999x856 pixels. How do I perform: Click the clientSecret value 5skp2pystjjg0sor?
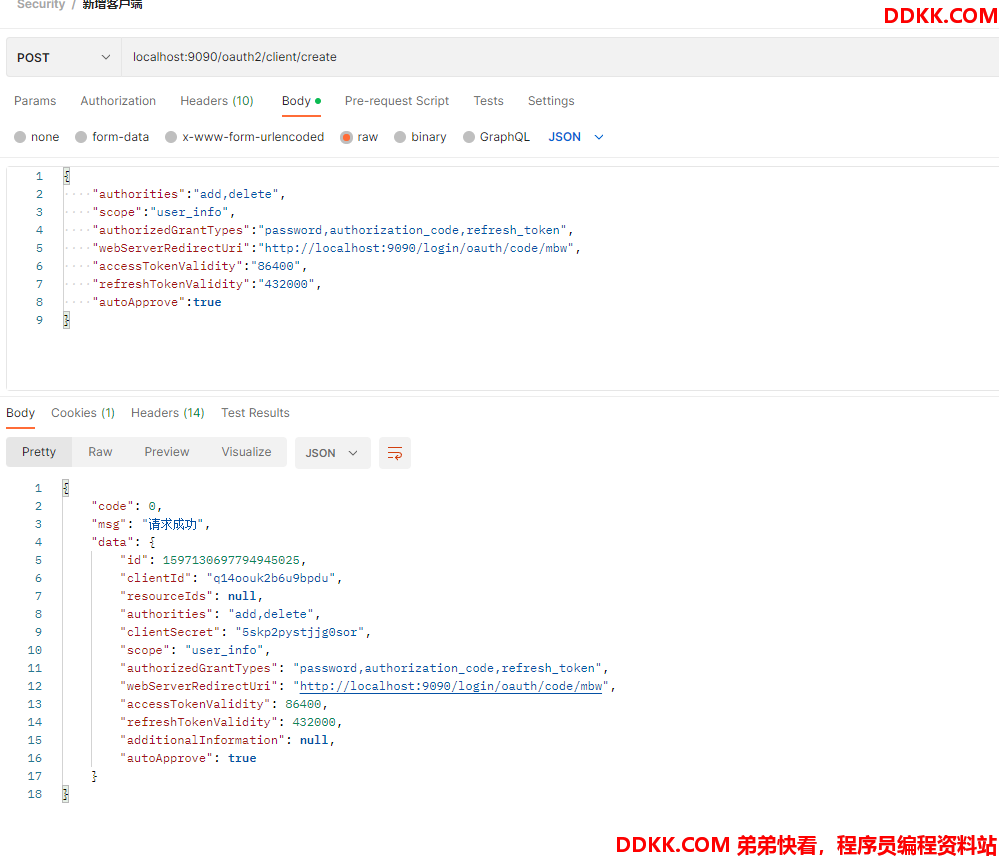click(x=299, y=632)
